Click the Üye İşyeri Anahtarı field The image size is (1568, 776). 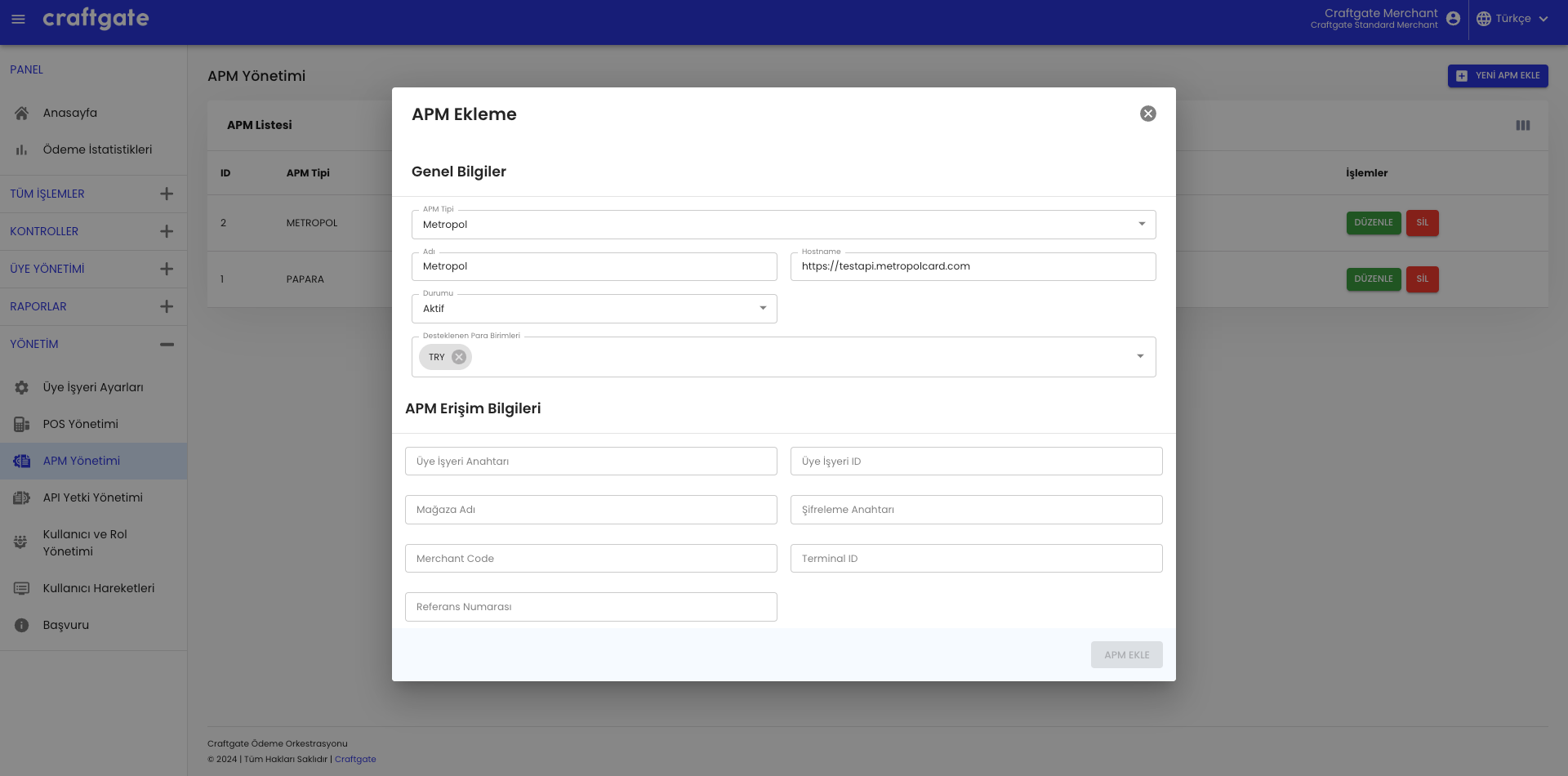(x=591, y=462)
